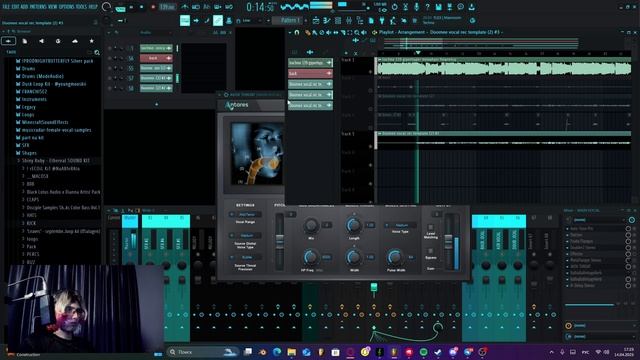
Task: Click the red 'back' clip in playlist picker
Action: pyautogui.click(x=310, y=73)
